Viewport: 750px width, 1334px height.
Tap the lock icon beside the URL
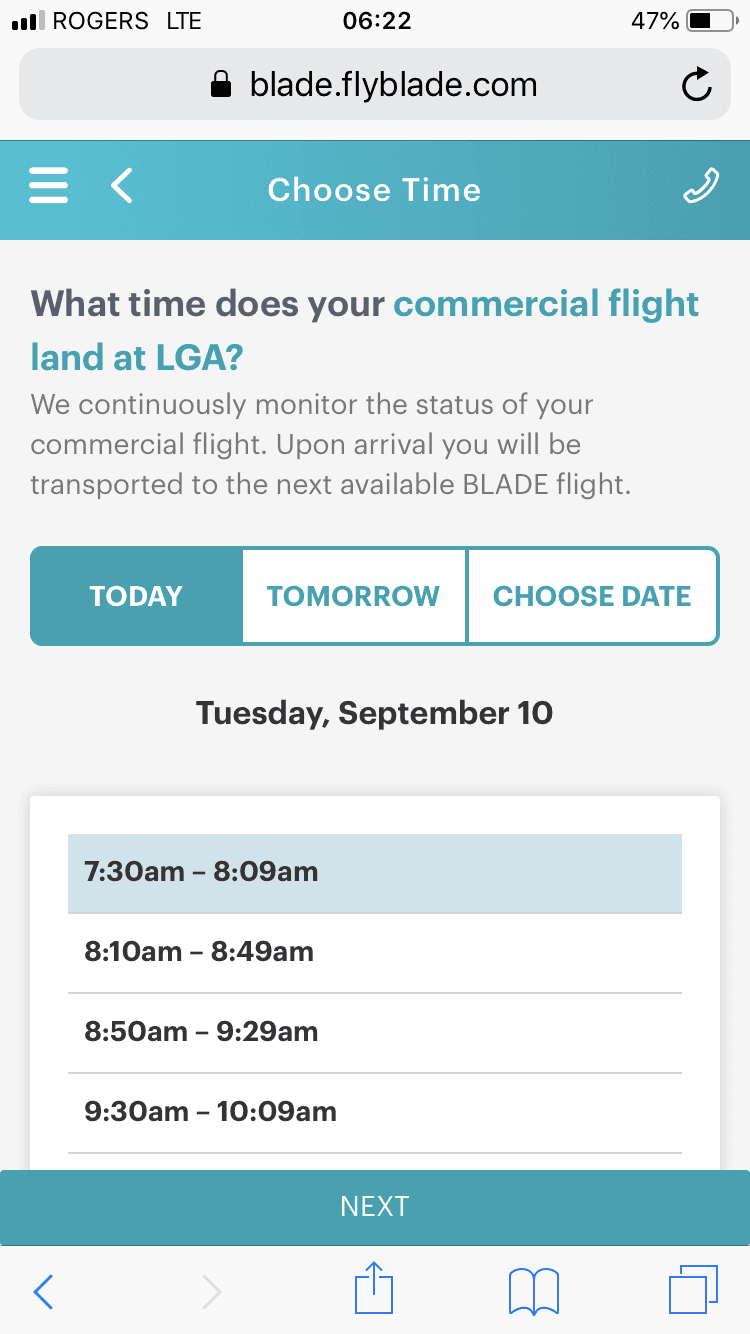221,86
